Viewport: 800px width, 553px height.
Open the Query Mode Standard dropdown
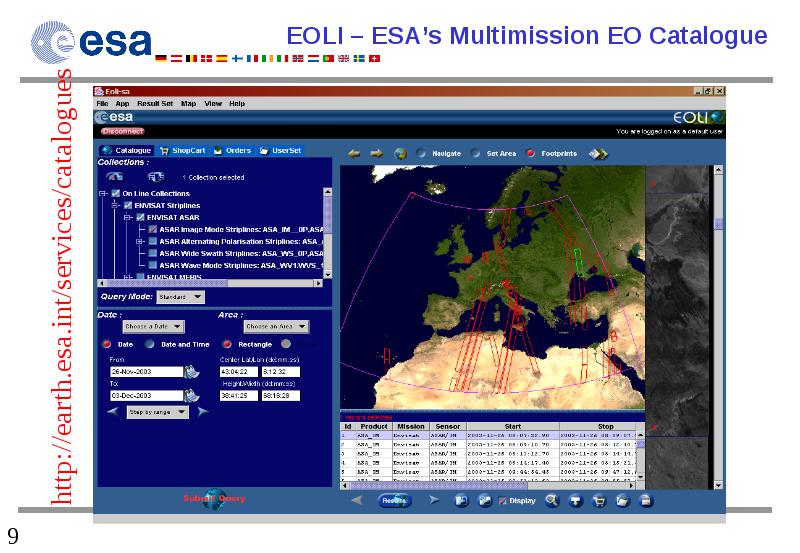[181, 297]
